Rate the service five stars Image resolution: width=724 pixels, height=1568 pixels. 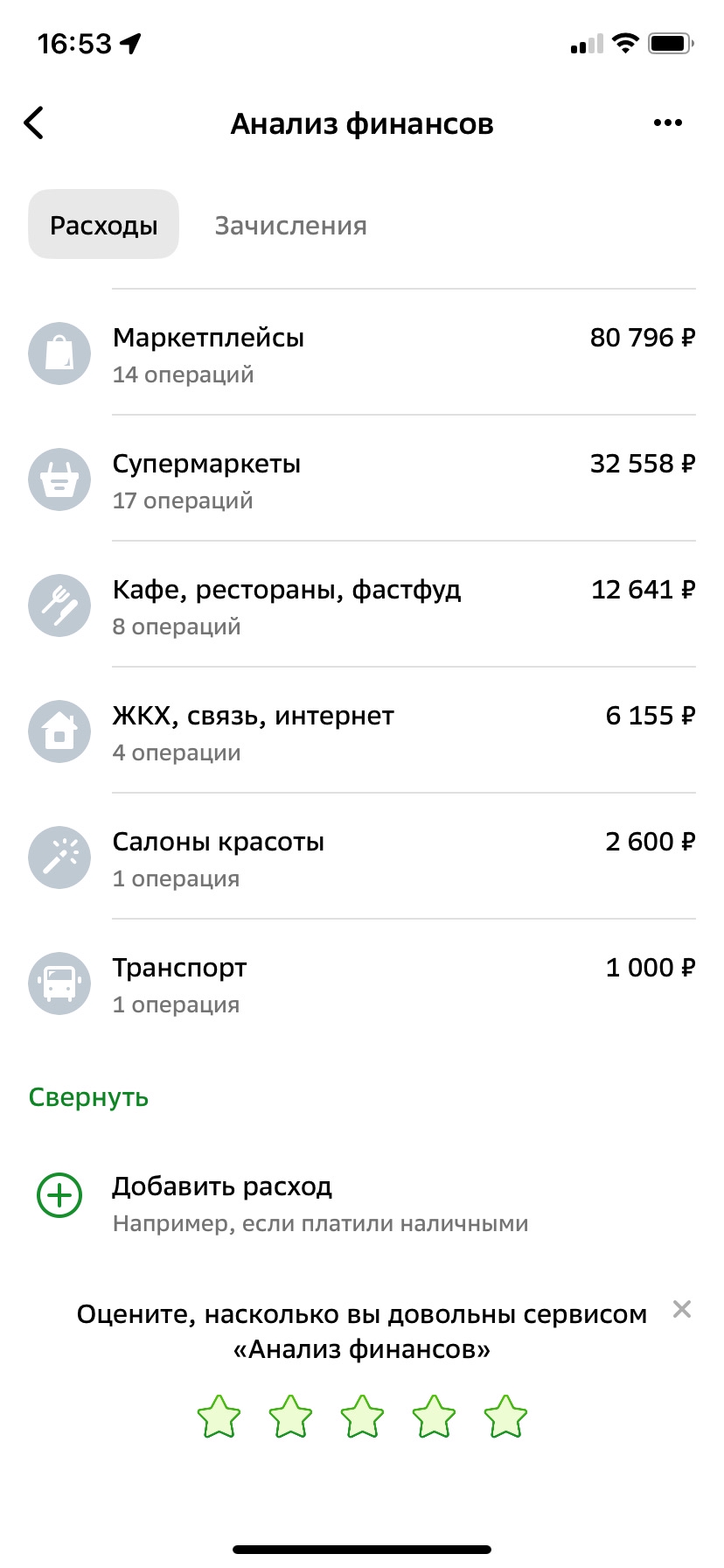point(505,1417)
